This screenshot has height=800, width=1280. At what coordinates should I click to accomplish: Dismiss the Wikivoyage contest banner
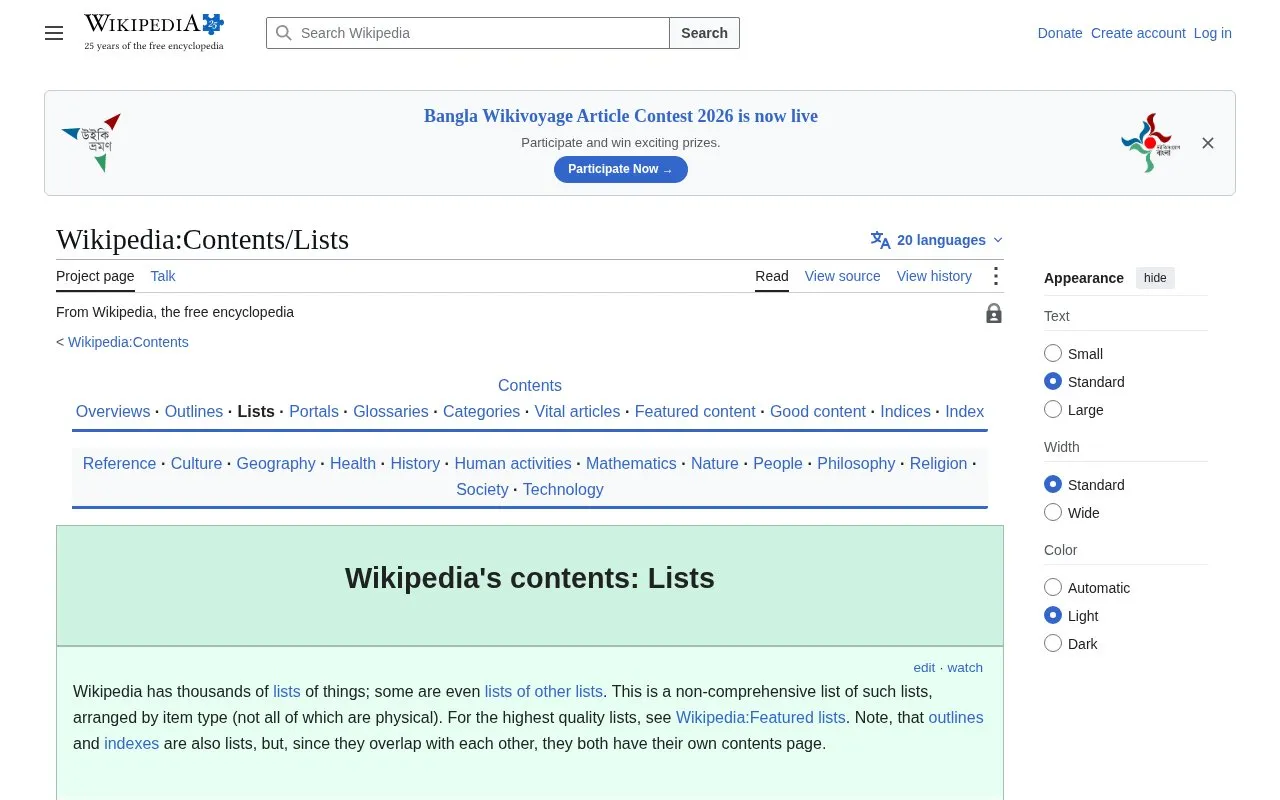pyautogui.click(x=1208, y=143)
